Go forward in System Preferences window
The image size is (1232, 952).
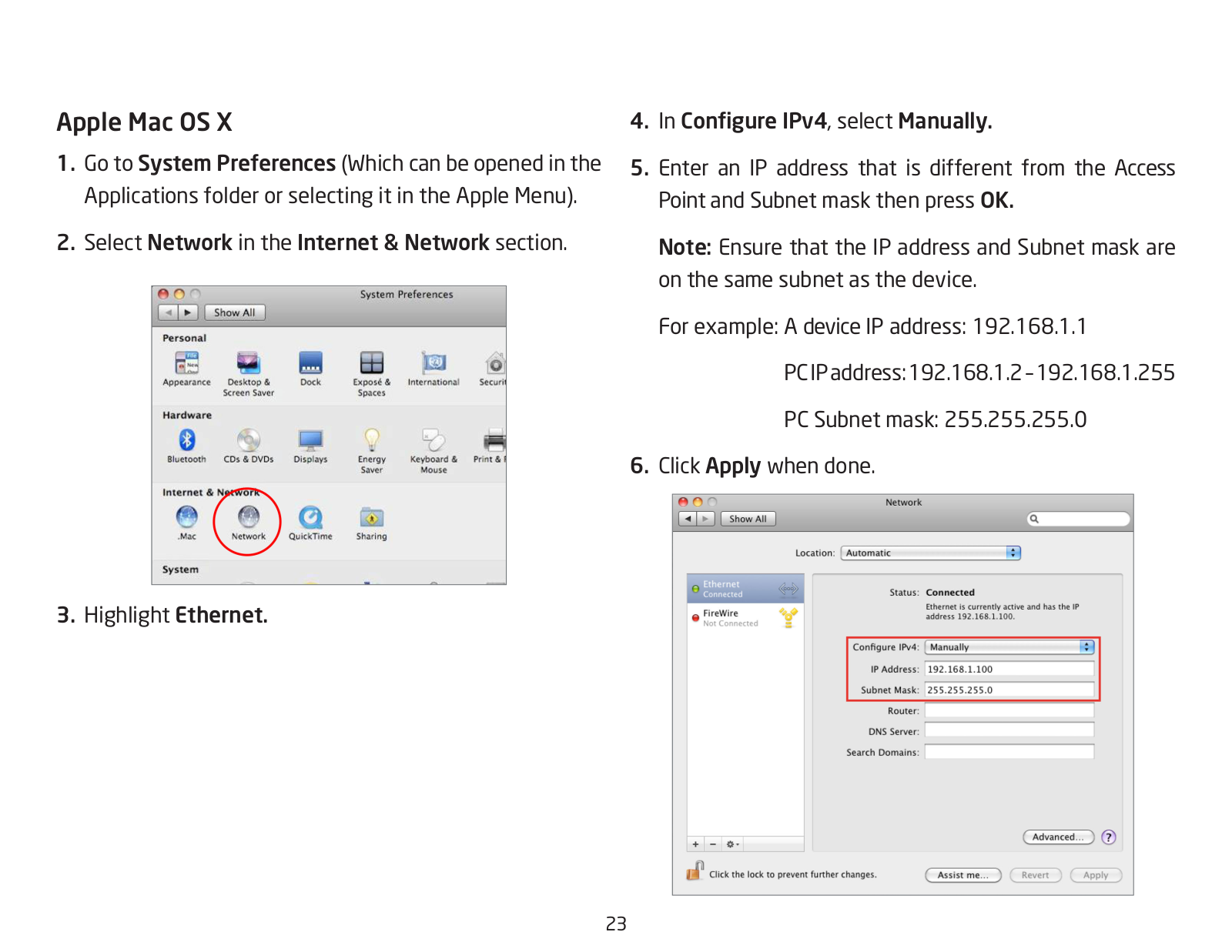pyautogui.click(x=188, y=312)
